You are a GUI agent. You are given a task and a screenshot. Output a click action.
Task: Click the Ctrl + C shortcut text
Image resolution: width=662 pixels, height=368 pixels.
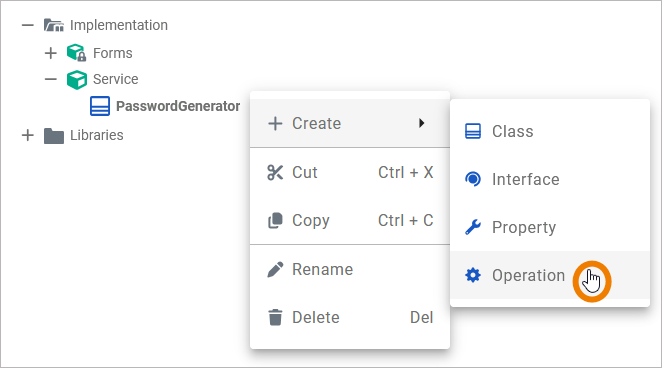point(406,220)
